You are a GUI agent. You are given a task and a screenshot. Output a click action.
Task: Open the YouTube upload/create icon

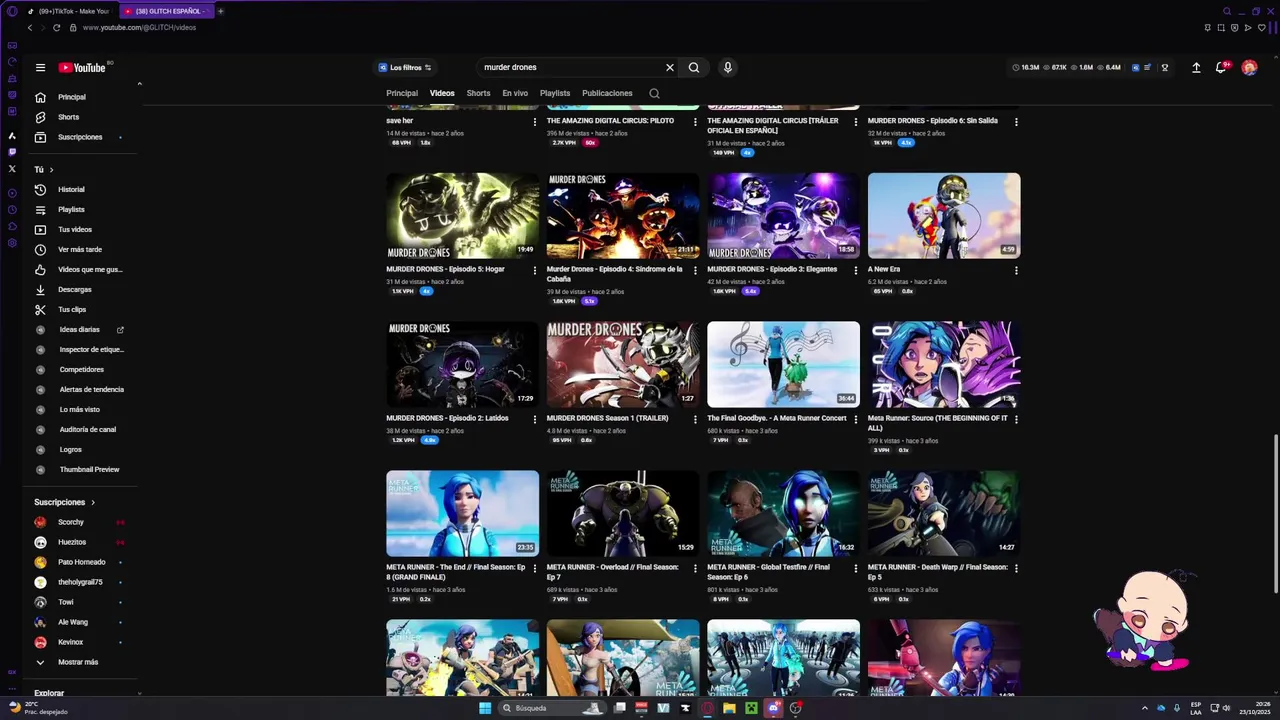point(1196,68)
